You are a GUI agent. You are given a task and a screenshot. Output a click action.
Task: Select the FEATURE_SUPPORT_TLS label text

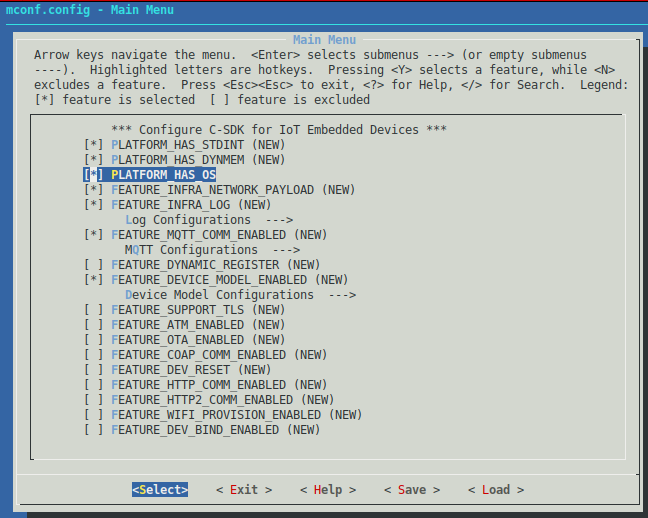click(x=178, y=310)
